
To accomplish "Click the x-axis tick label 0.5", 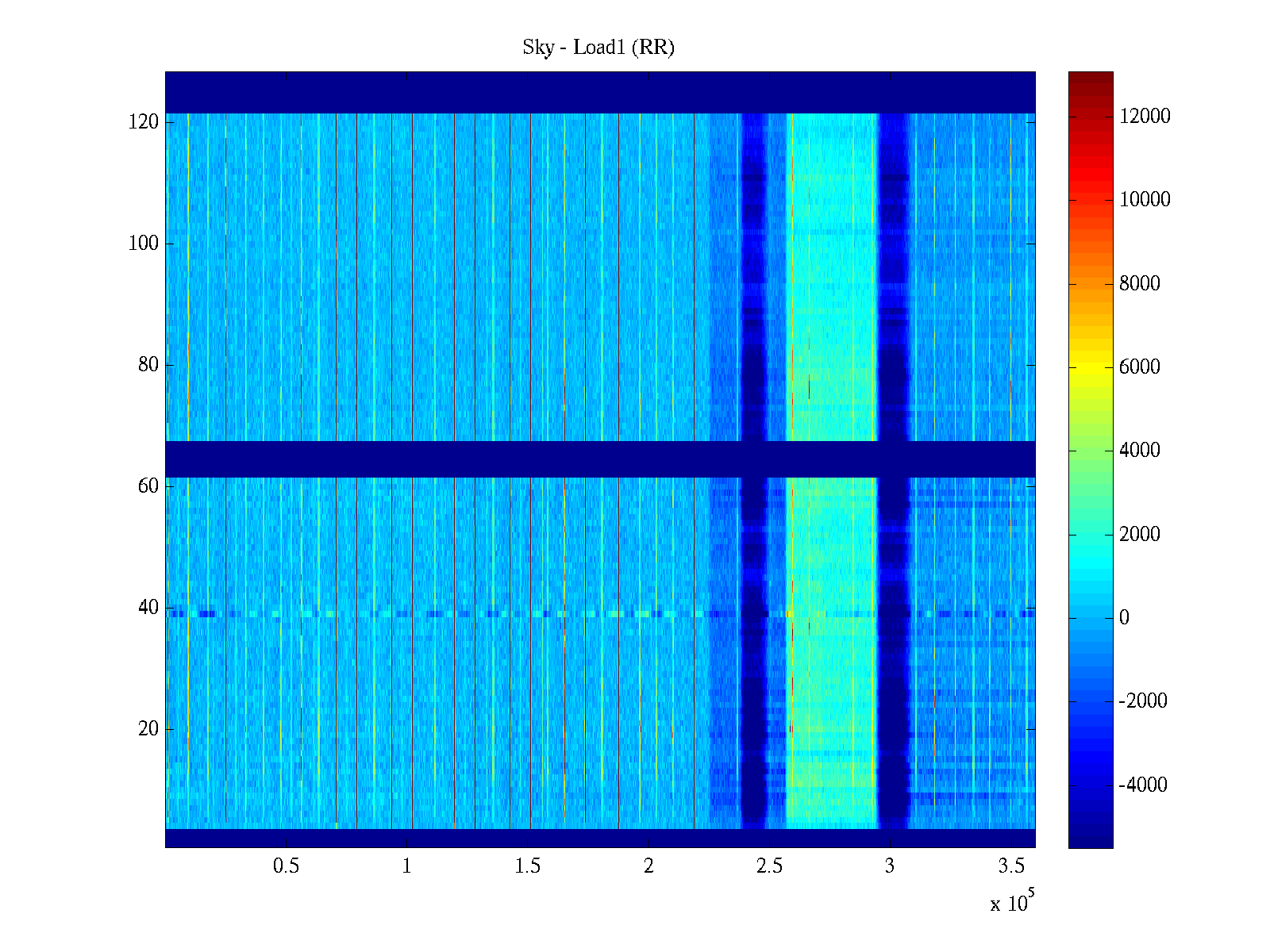I will [x=286, y=866].
